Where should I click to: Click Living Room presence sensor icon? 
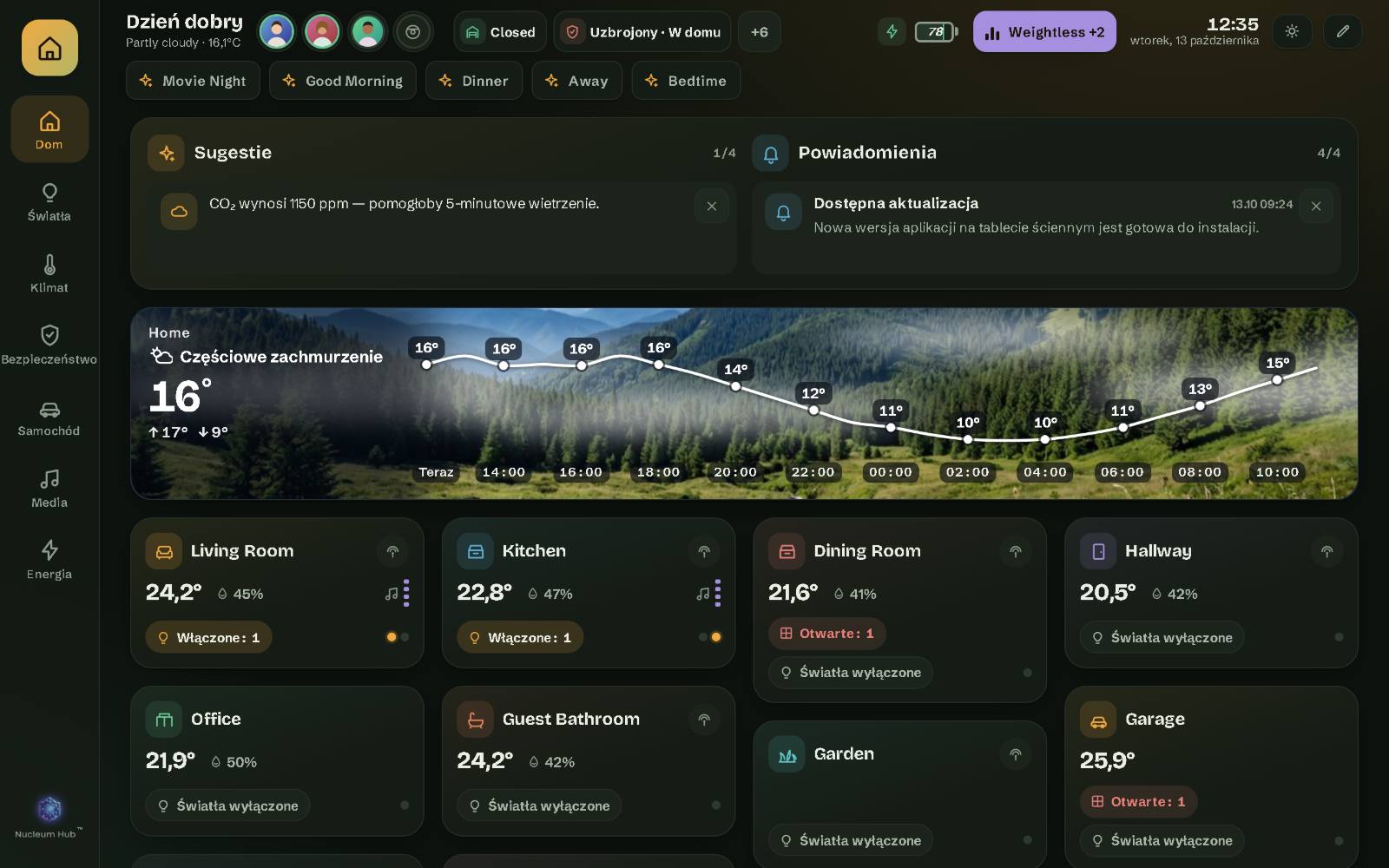[392, 551]
